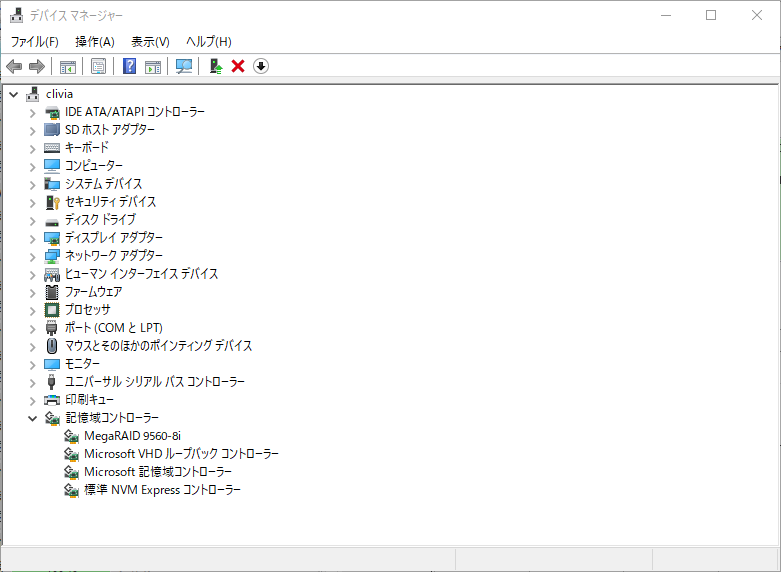
Task: Select the キーボード label
Action: pyautogui.click(x=87, y=147)
